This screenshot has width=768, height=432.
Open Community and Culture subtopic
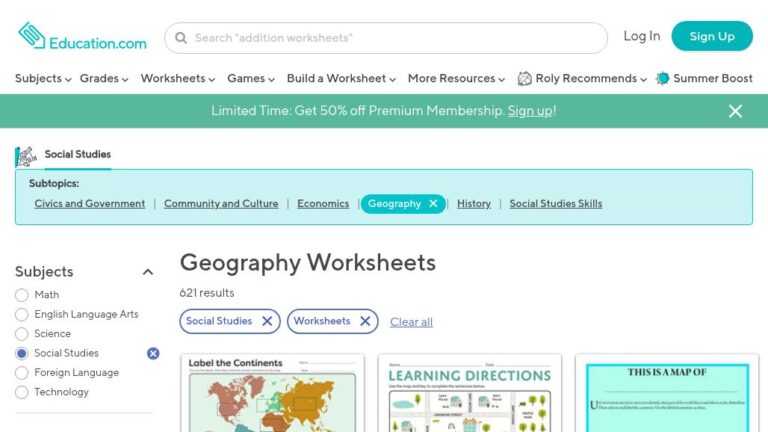[x=221, y=204]
